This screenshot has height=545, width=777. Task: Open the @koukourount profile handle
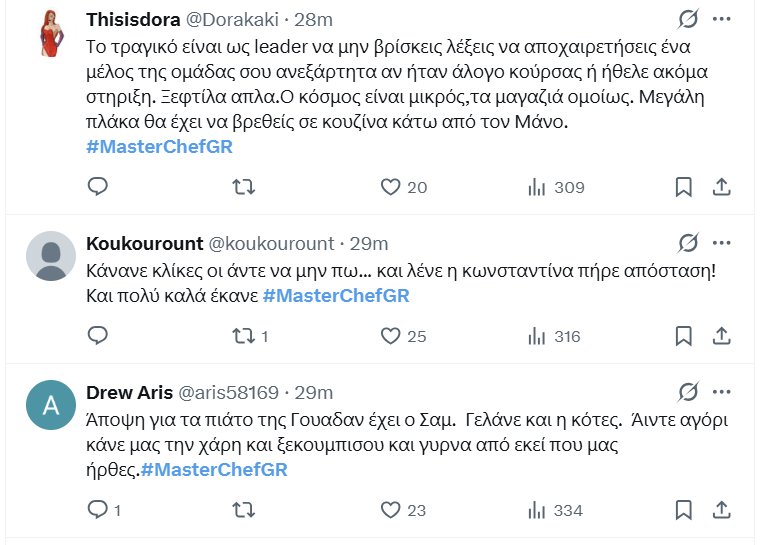point(271,244)
